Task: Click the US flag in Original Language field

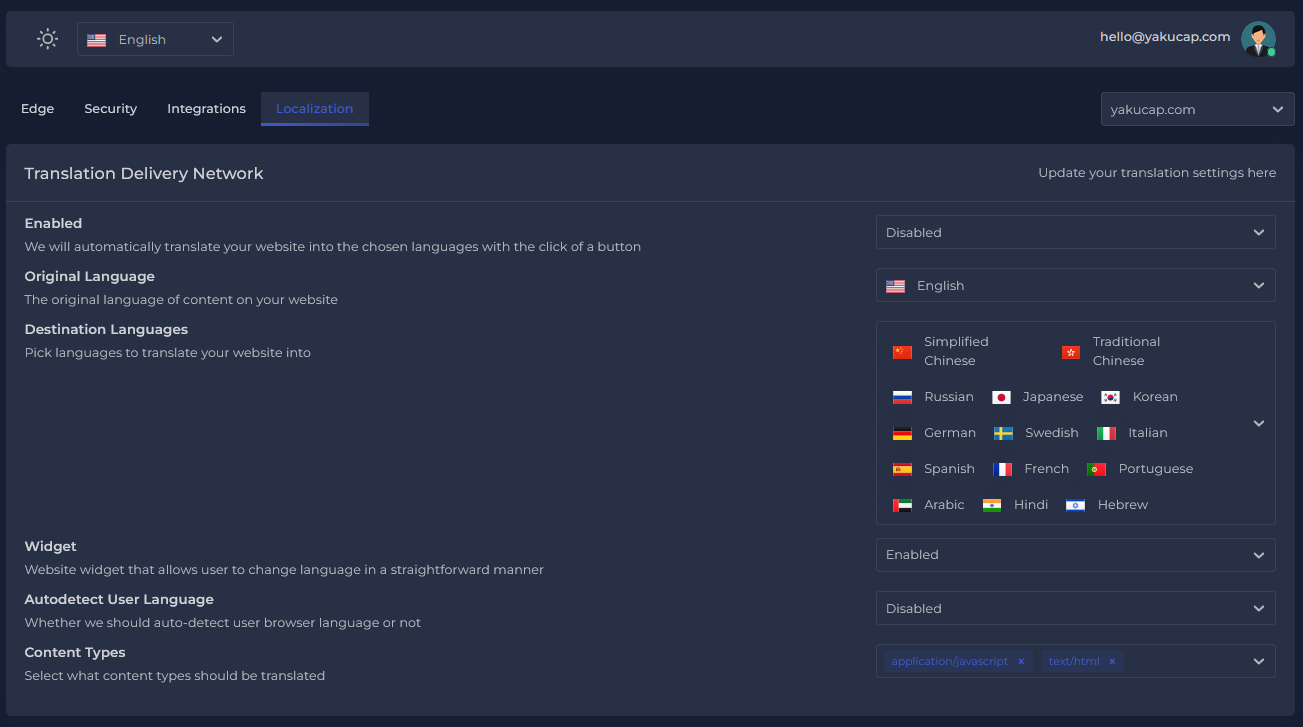Action: [895, 286]
